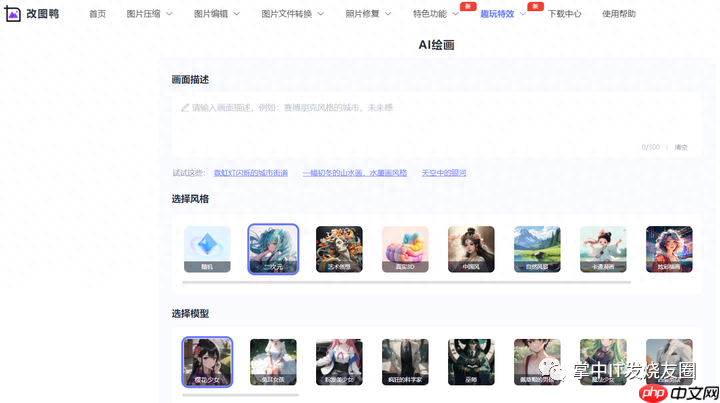Select the 卡通漫画 style tile
Image resolution: width=720 pixels, height=403 pixels.
click(603, 249)
